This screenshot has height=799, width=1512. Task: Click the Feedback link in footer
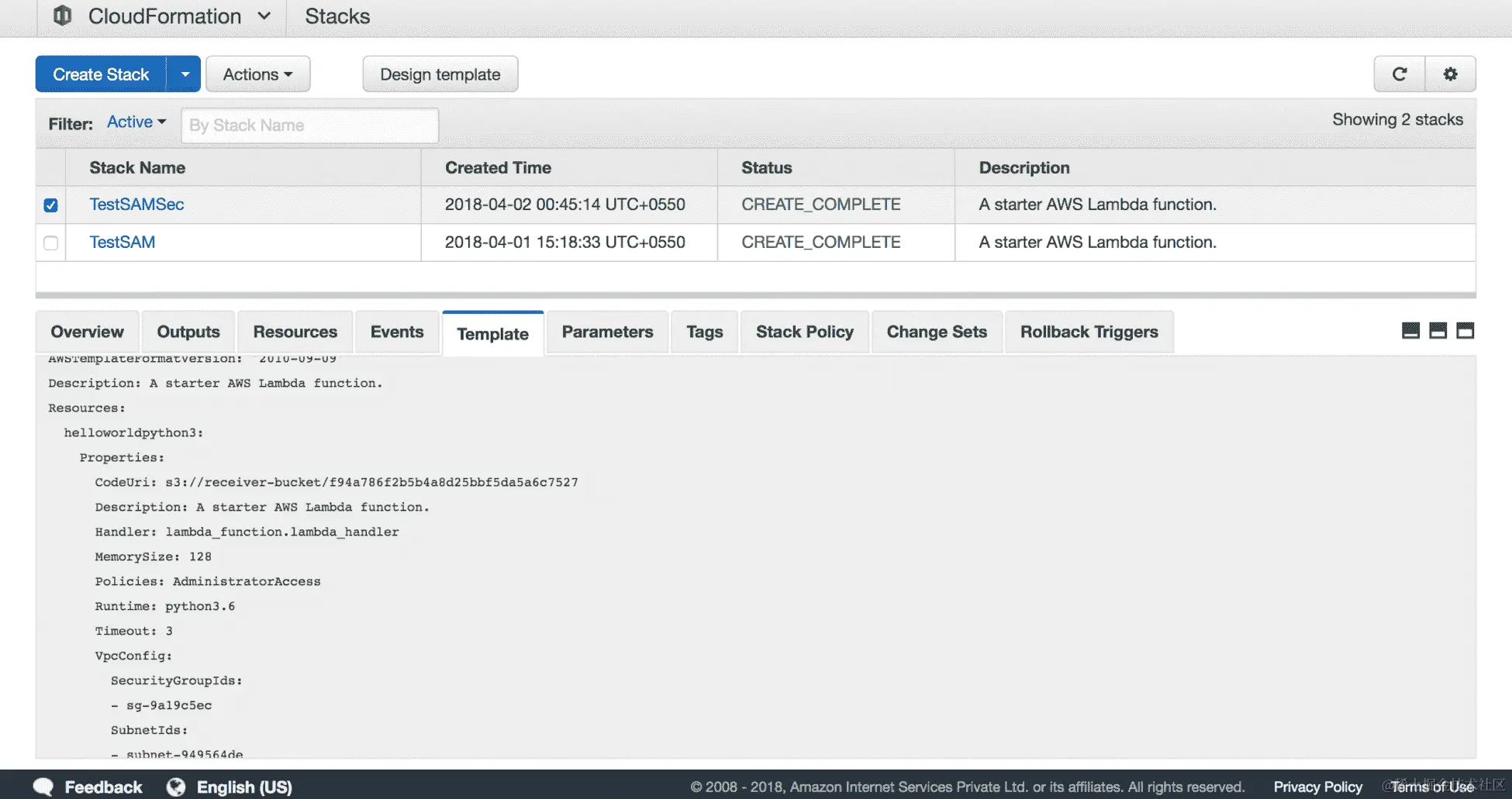tap(103, 787)
